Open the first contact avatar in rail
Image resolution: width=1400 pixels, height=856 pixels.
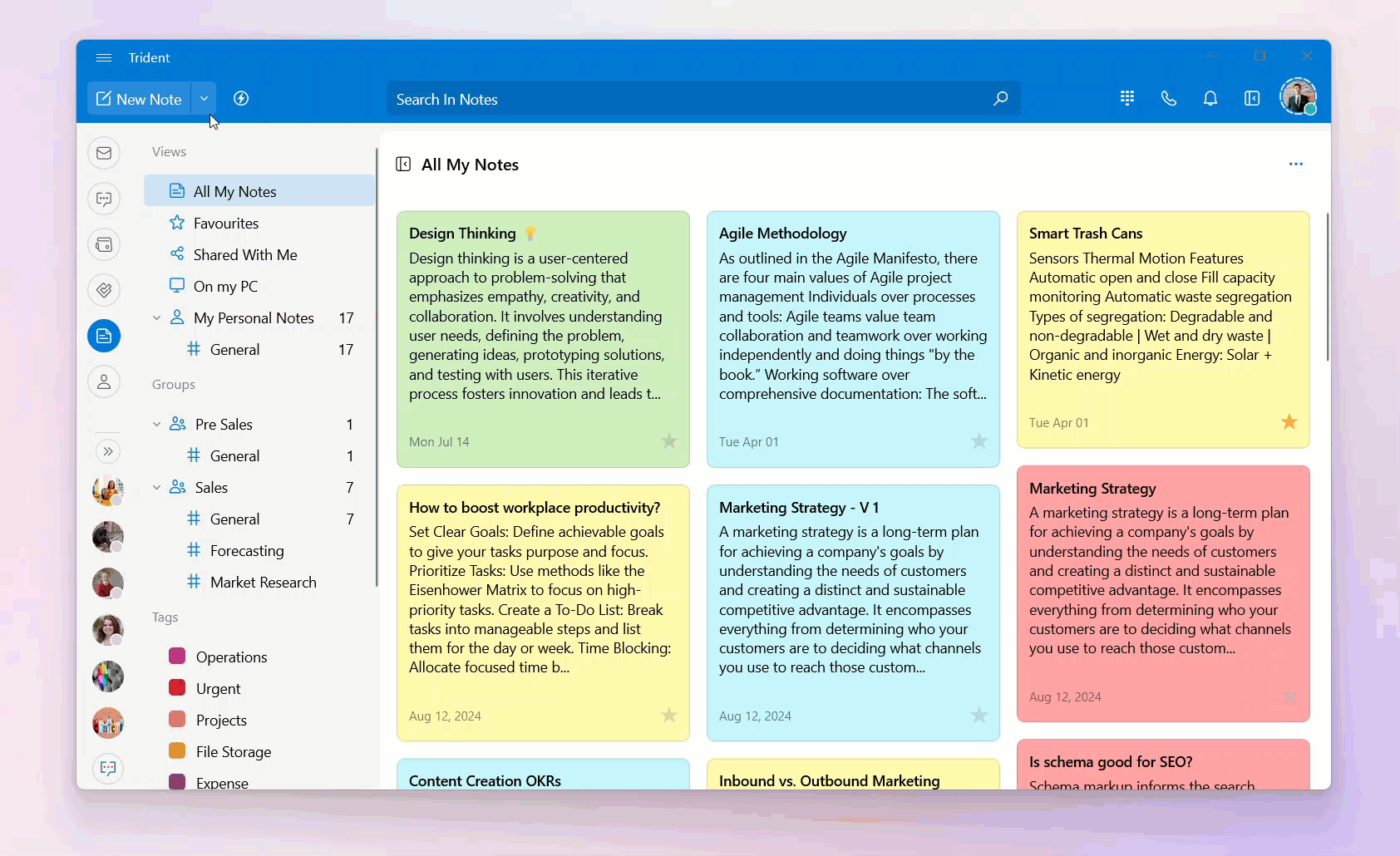pos(108,490)
